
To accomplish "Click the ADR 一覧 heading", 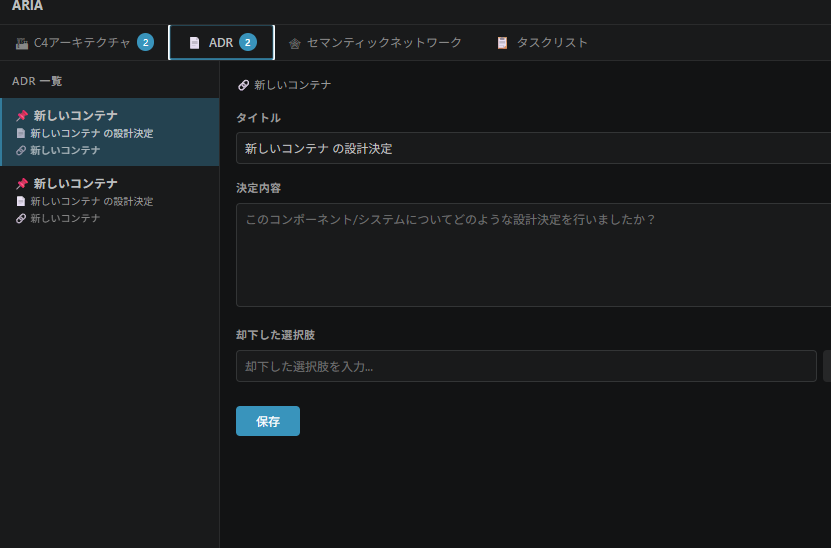I will 37,81.
